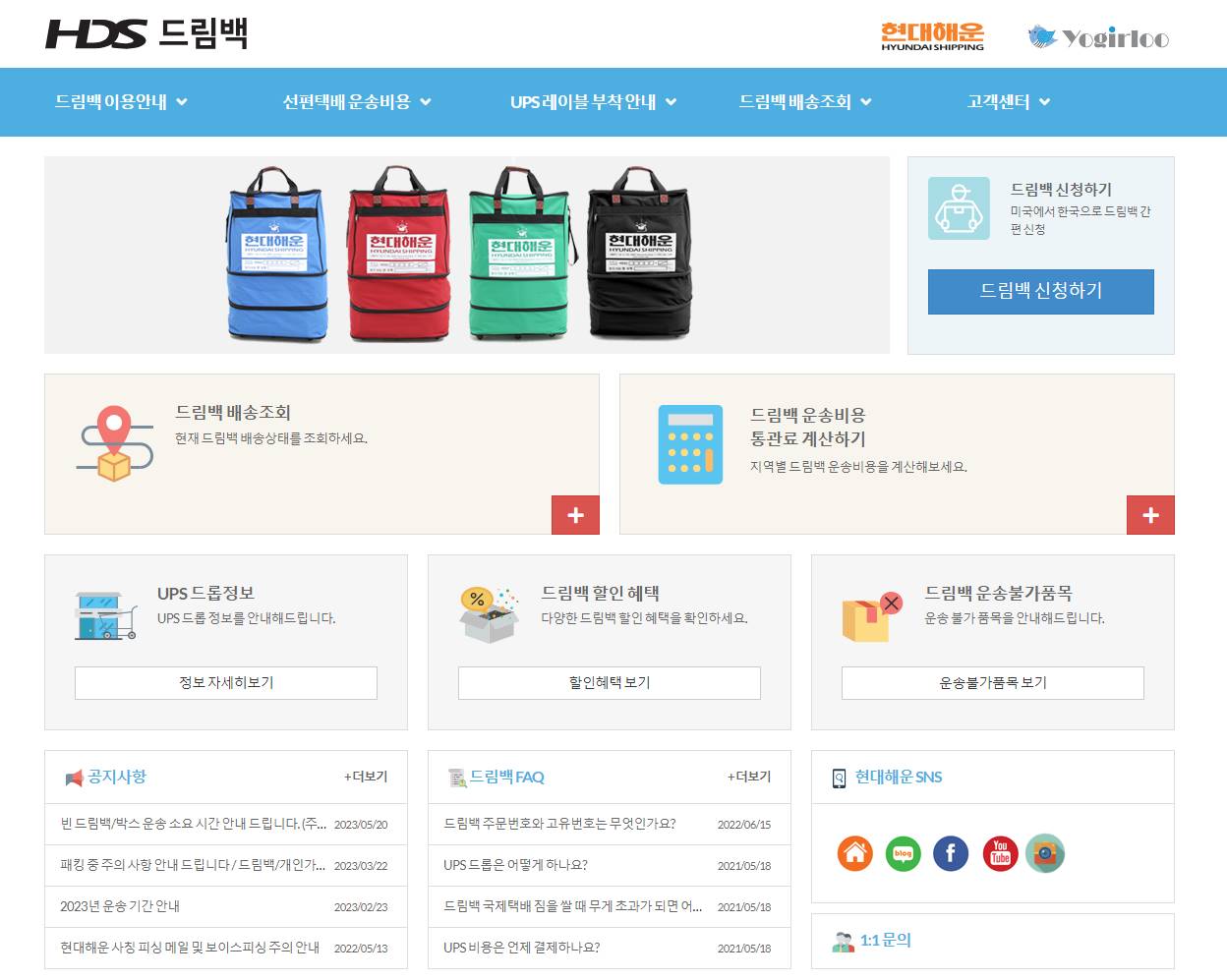Expand the 드림백 이용안내 menu chevron
The image size is (1227, 980).
click(182, 102)
